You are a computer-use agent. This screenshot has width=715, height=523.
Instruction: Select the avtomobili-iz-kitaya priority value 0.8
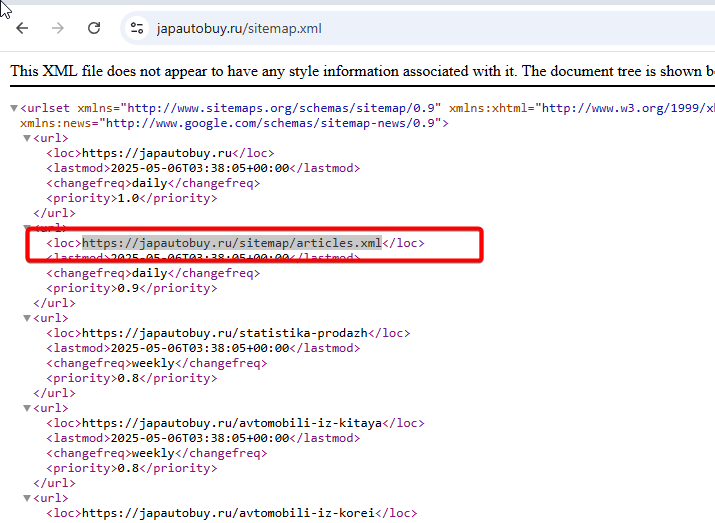click(128, 468)
